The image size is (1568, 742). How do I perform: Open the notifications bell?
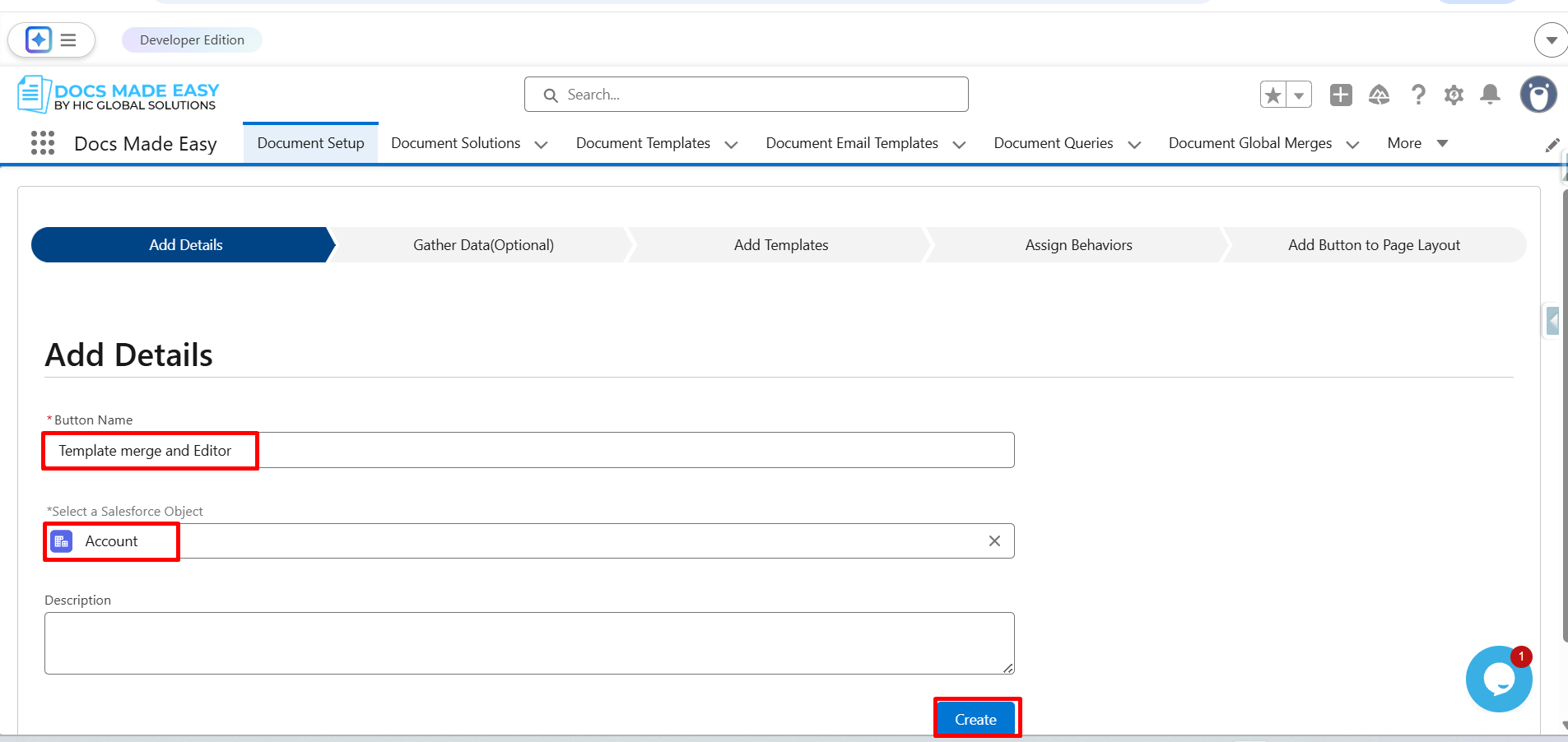tap(1490, 95)
